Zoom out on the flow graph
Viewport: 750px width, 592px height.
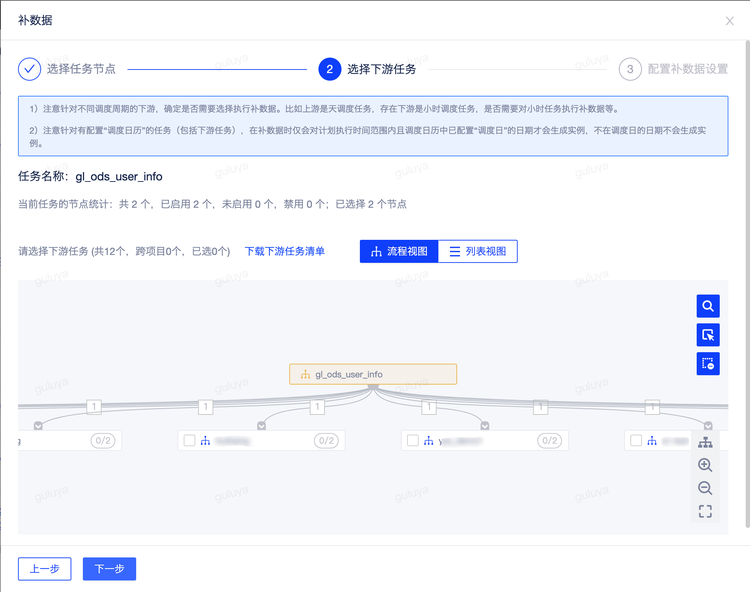tap(705, 488)
